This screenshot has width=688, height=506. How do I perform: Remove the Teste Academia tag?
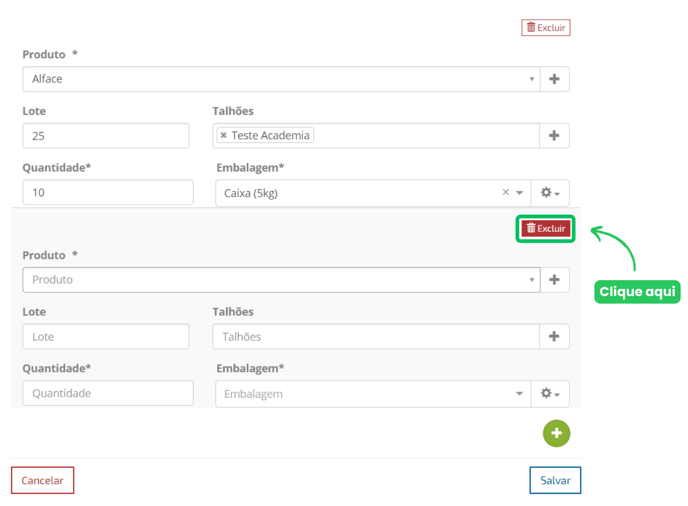223,135
